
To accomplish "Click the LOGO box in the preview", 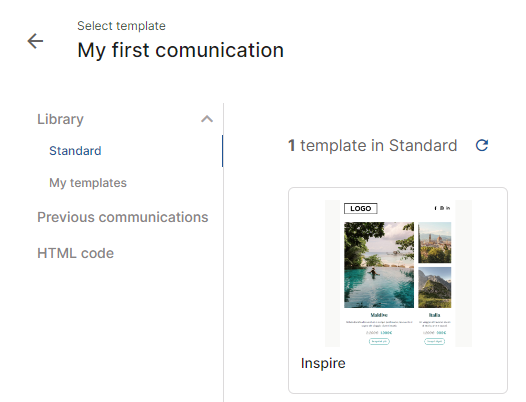I will click(x=361, y=208).
